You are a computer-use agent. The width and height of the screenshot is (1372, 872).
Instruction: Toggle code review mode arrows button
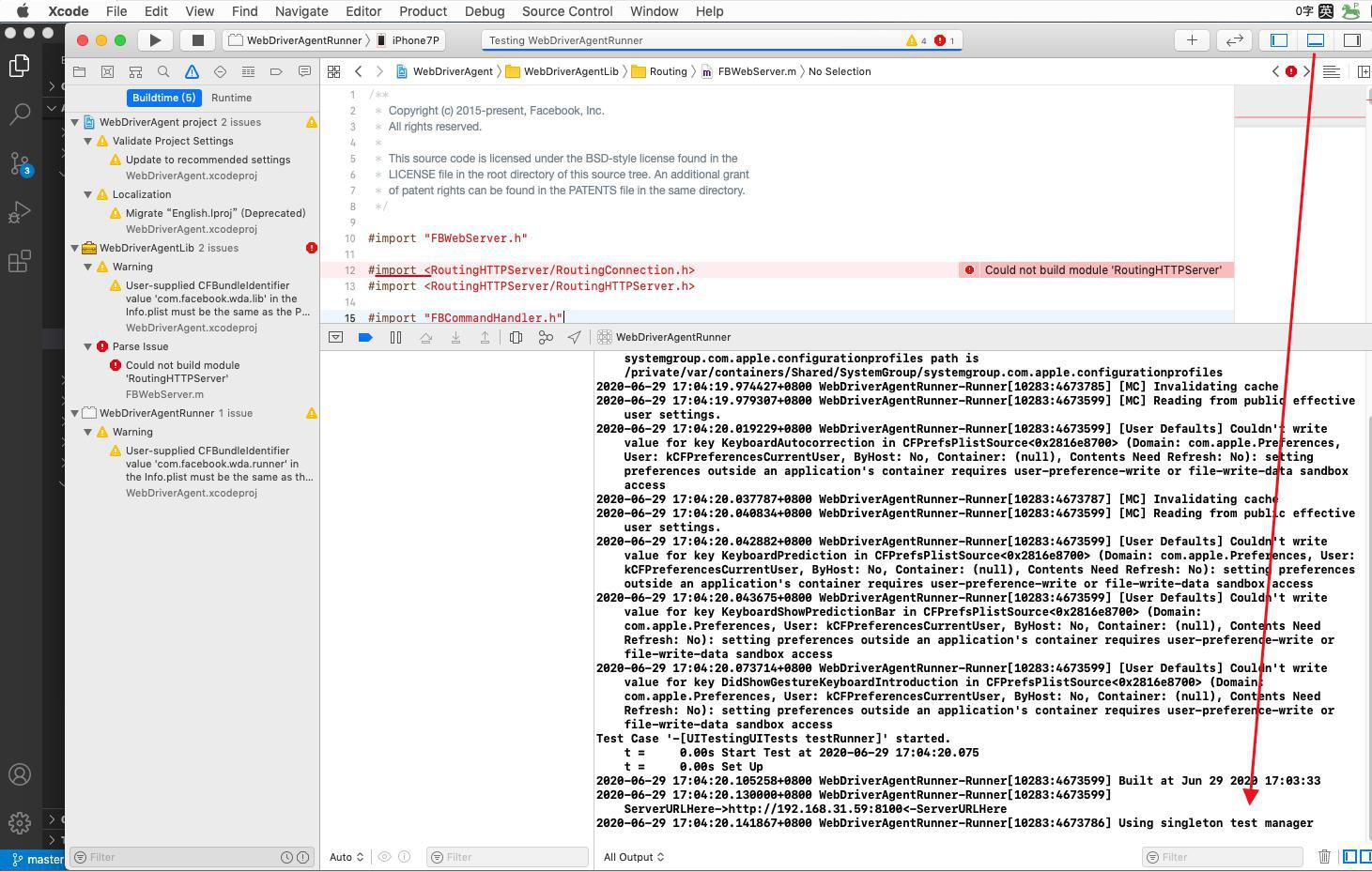tap(1234, 40)
